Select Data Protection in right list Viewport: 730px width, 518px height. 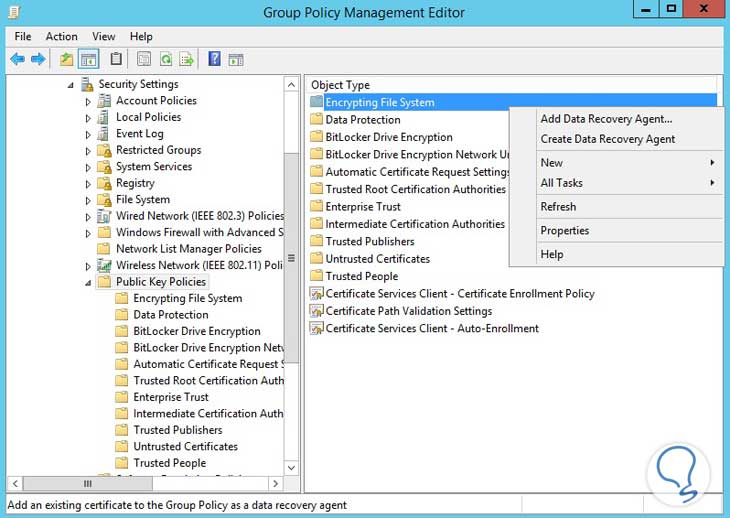(363, 120)
